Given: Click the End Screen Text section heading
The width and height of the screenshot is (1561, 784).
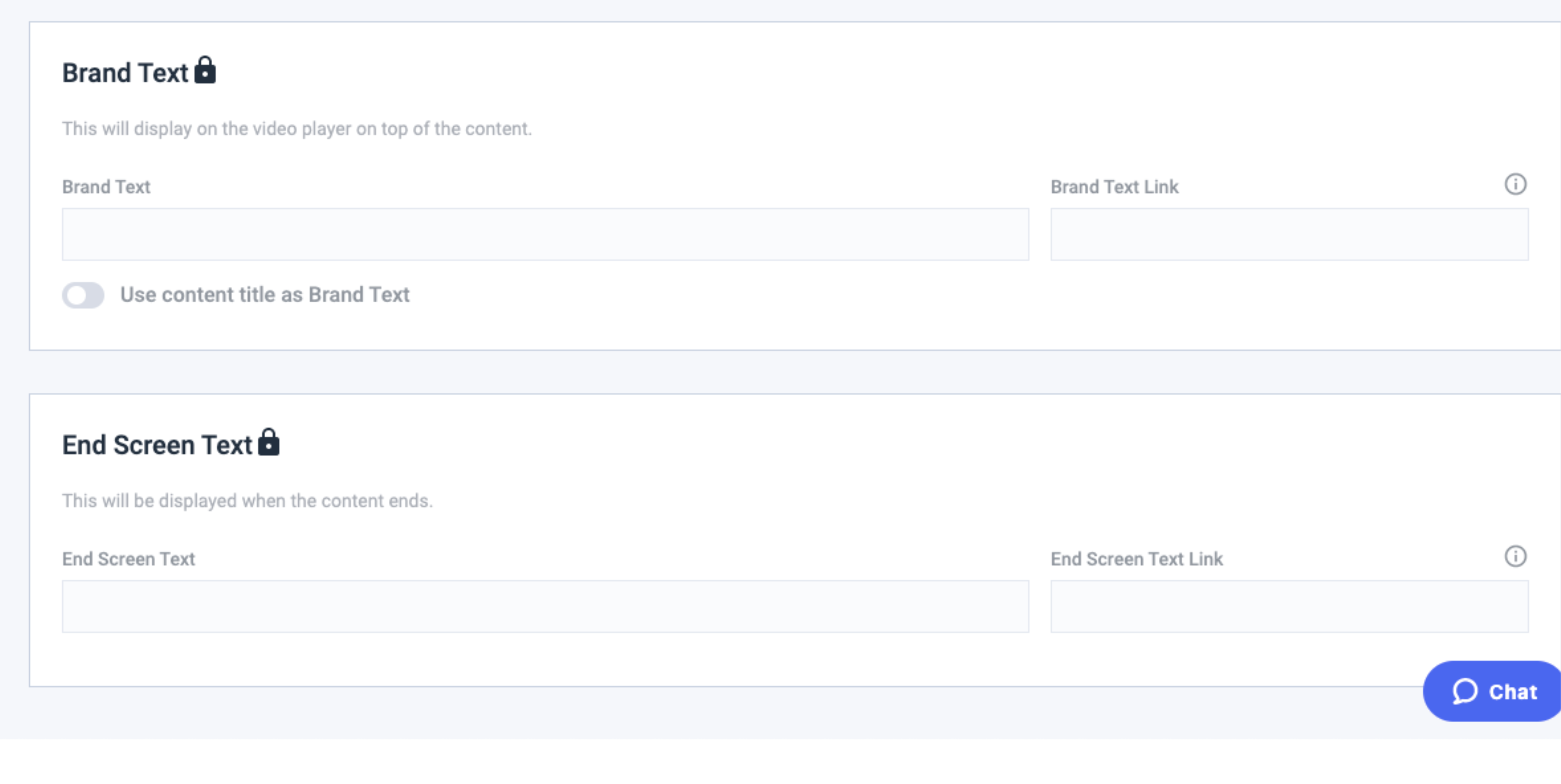Looking at the screenshot, I should (157, 445).
